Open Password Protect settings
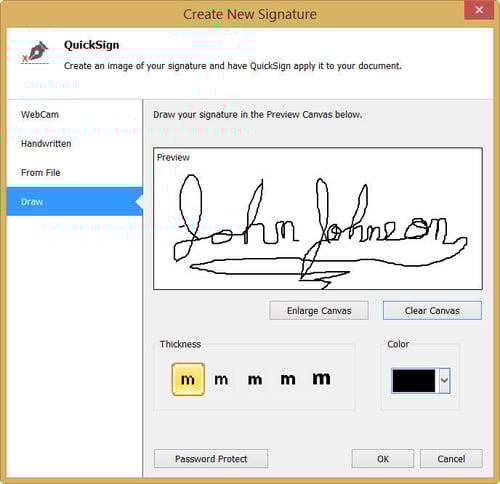This screenshot has height=484, width=500. tap(211, 459)
